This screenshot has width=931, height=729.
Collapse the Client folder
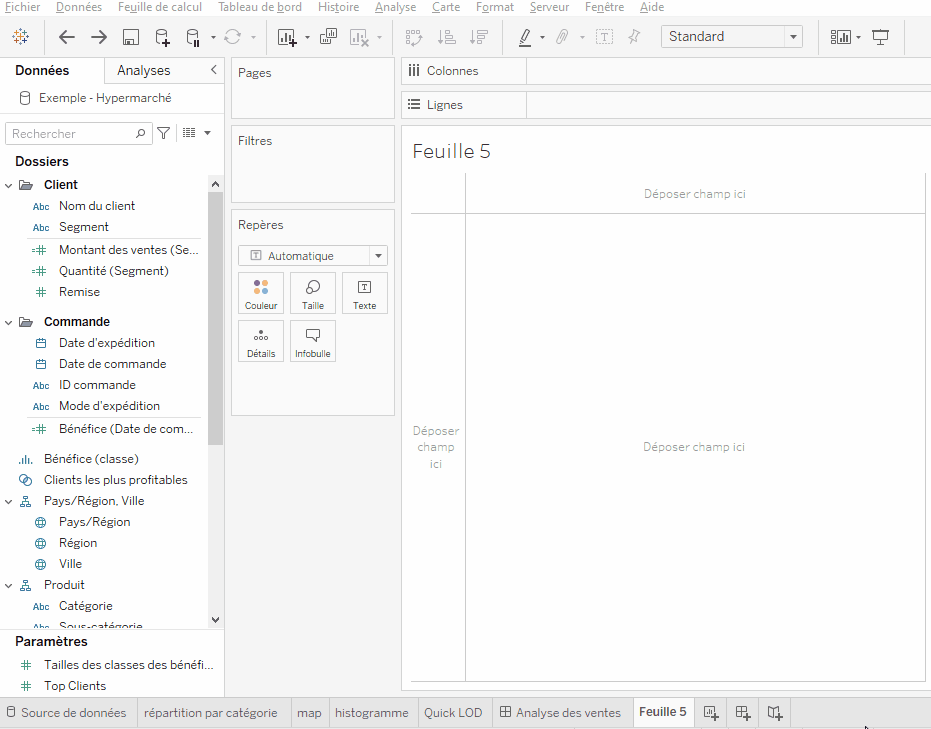pos(8,185)
